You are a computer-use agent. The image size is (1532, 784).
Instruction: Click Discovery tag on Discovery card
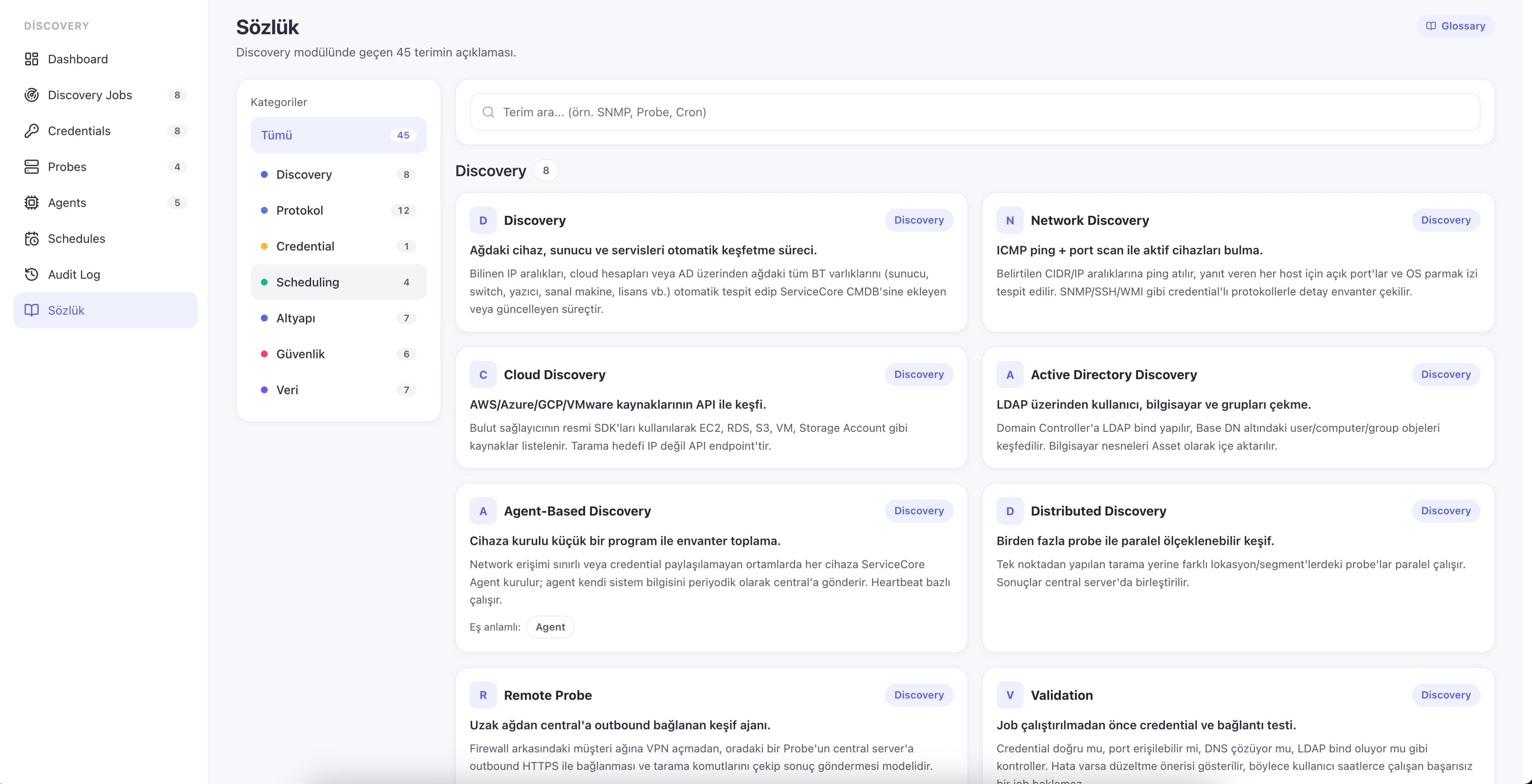tap(919, 220)
